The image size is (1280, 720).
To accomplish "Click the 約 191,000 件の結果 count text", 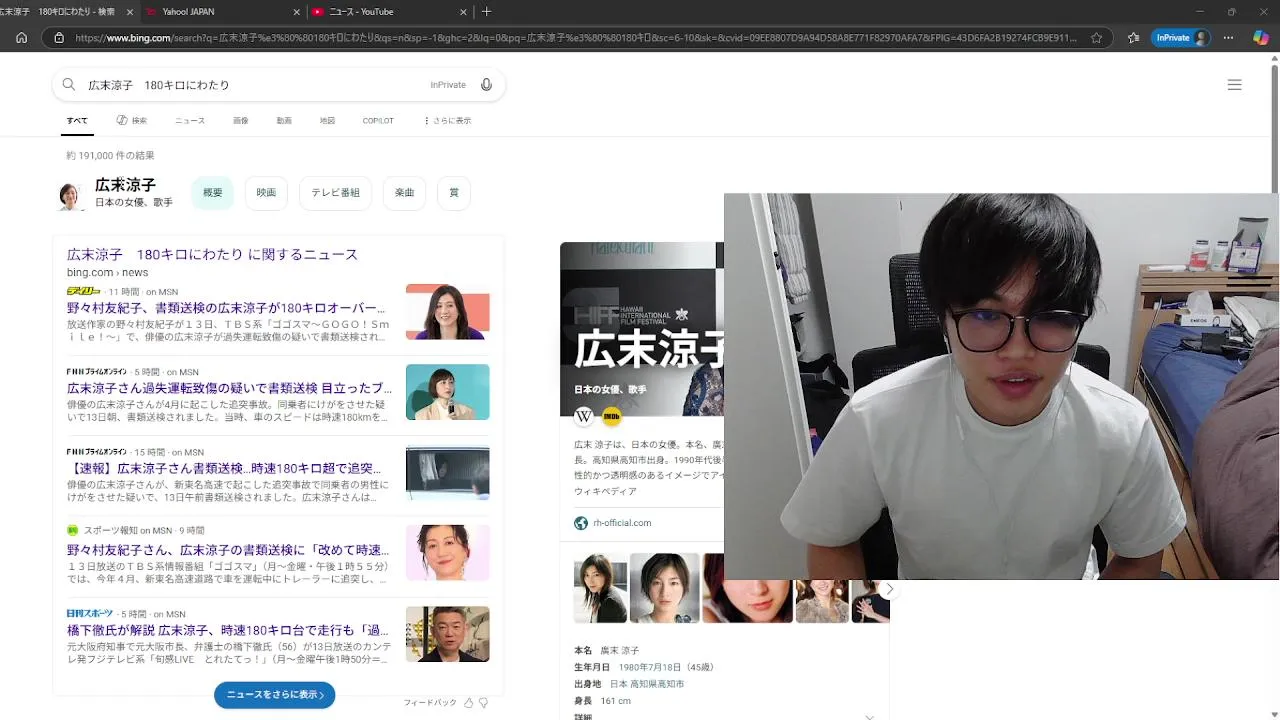I will coord(110,156).
